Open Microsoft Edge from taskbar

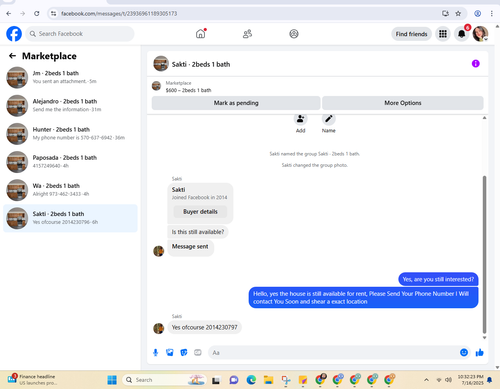point(251,380)
